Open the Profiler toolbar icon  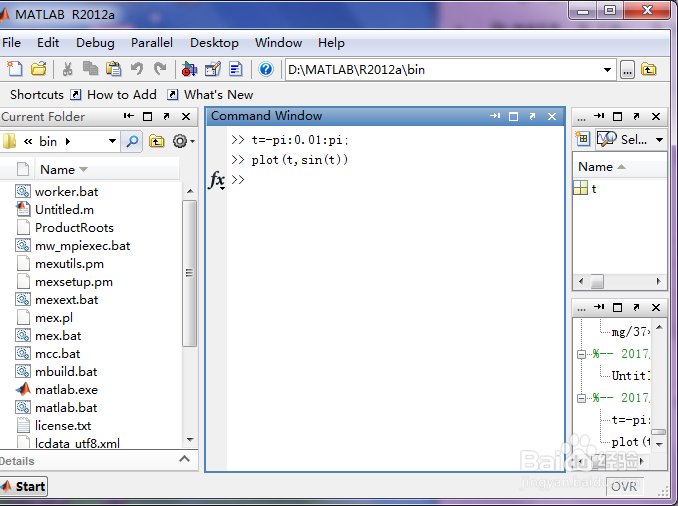[x=236, y=69]
